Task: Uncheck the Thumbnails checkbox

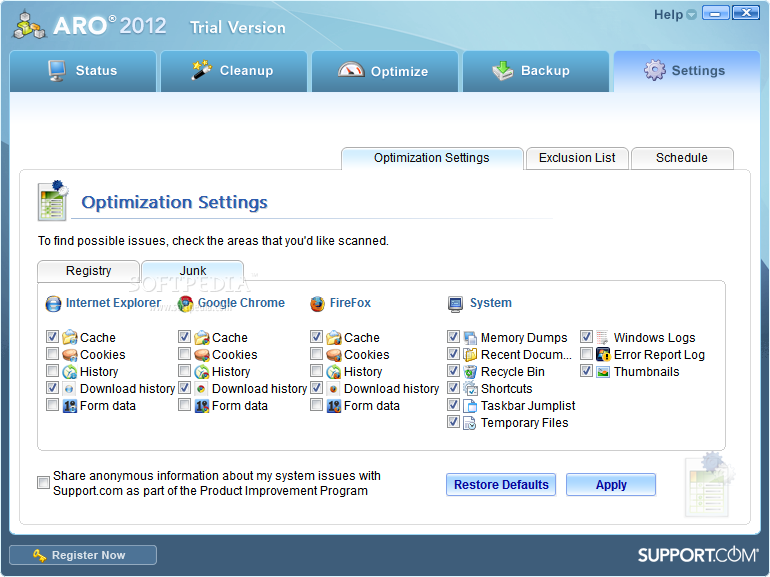Action: pyautogui.click(x=586, y=371)
